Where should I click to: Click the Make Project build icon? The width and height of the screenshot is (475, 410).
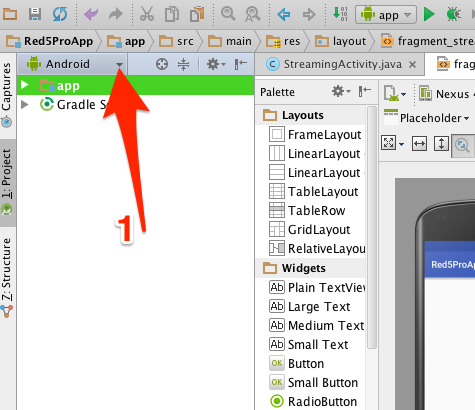340,14
